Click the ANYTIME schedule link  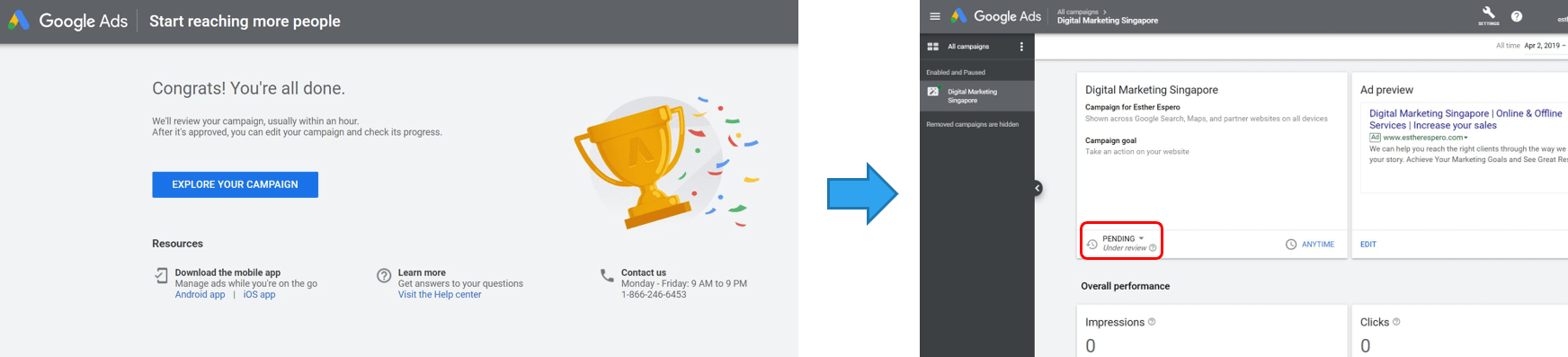(x=1318, y=245)
